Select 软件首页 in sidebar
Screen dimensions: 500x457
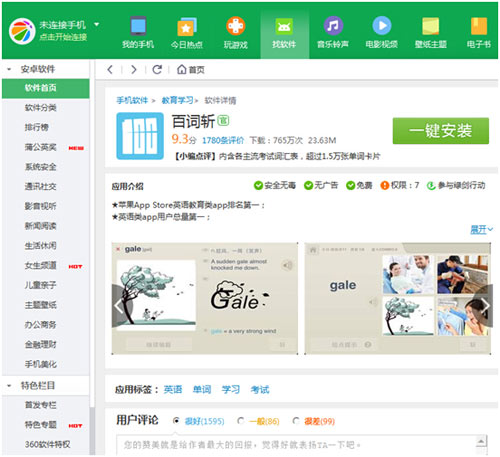[46, 88]
